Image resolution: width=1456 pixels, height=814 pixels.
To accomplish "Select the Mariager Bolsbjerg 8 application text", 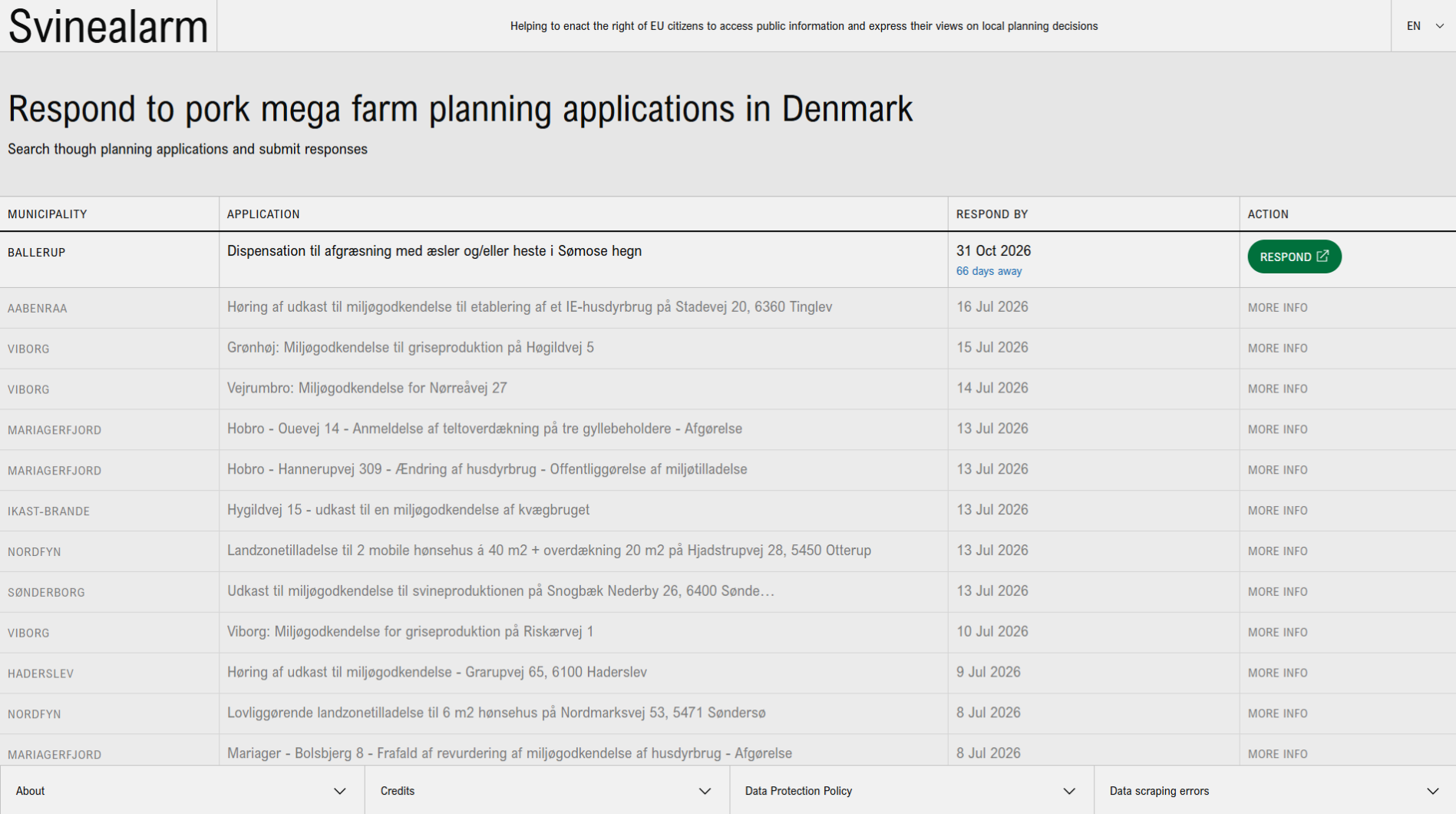I will [510, 753].
